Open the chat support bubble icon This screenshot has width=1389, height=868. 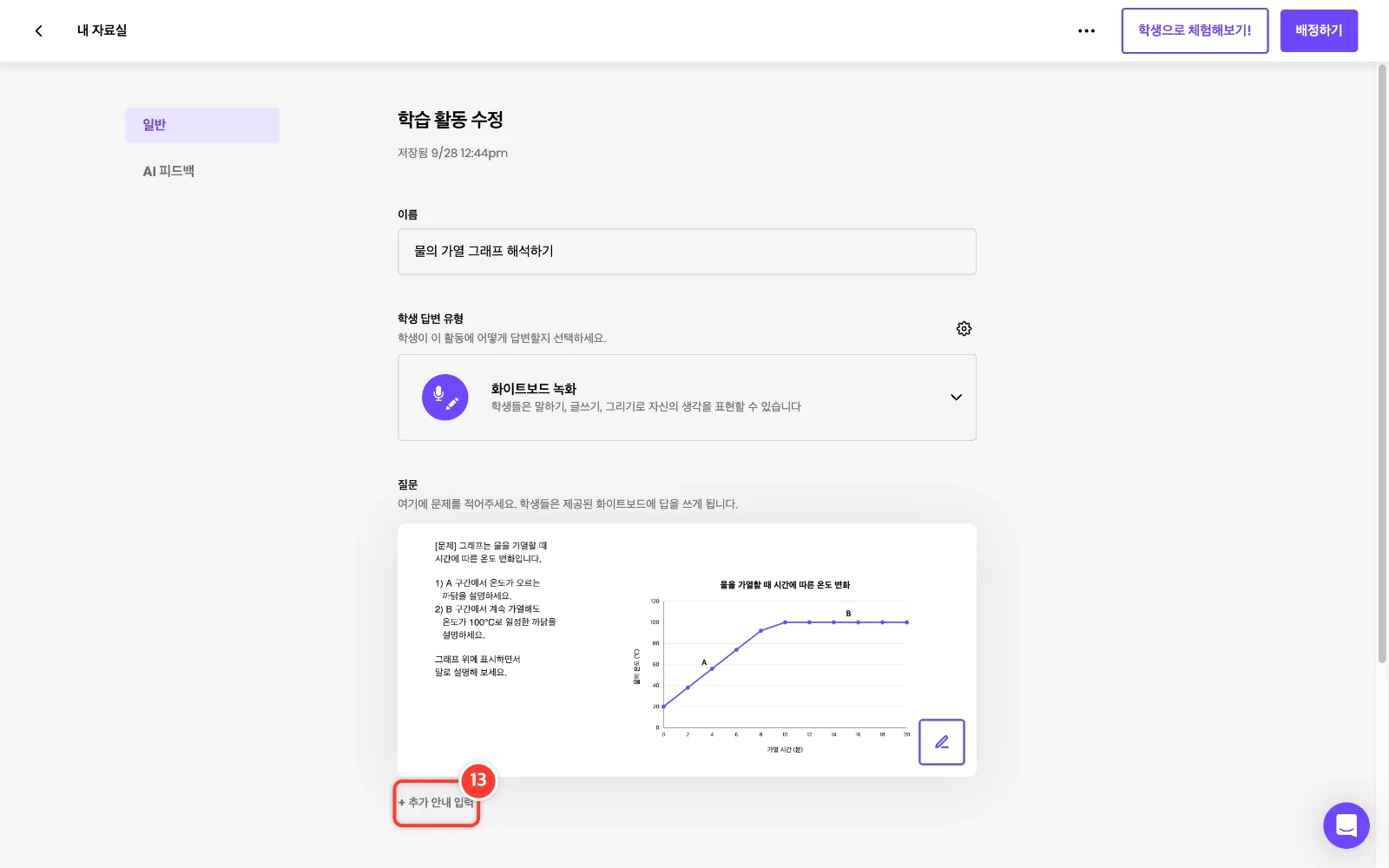point(1346,825)
